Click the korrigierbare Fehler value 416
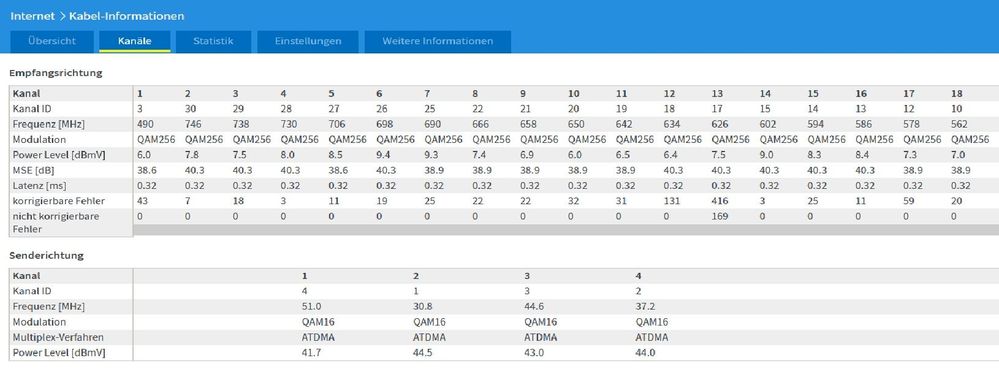Screen dimensions: 999x371 click(x=720, y=201)
